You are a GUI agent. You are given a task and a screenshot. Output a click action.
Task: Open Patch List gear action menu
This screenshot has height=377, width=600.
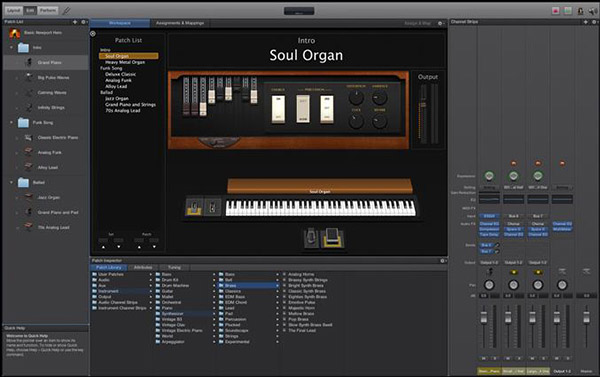click(x=83, y=22)
